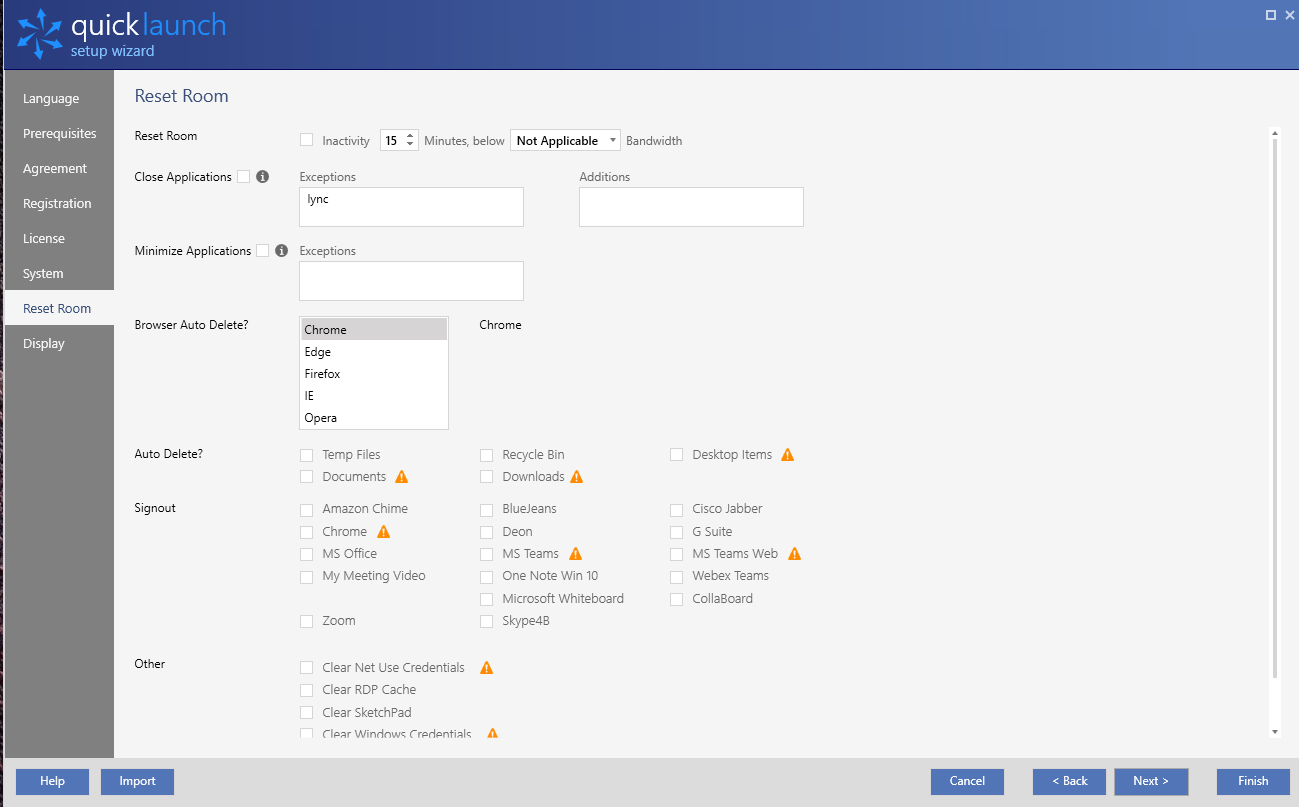This screenshot has height=807, width=1299.
Task: Click the warning icon beside Clear Net Use Credentials
Action: pyautogui.click(x=486, y=667)
